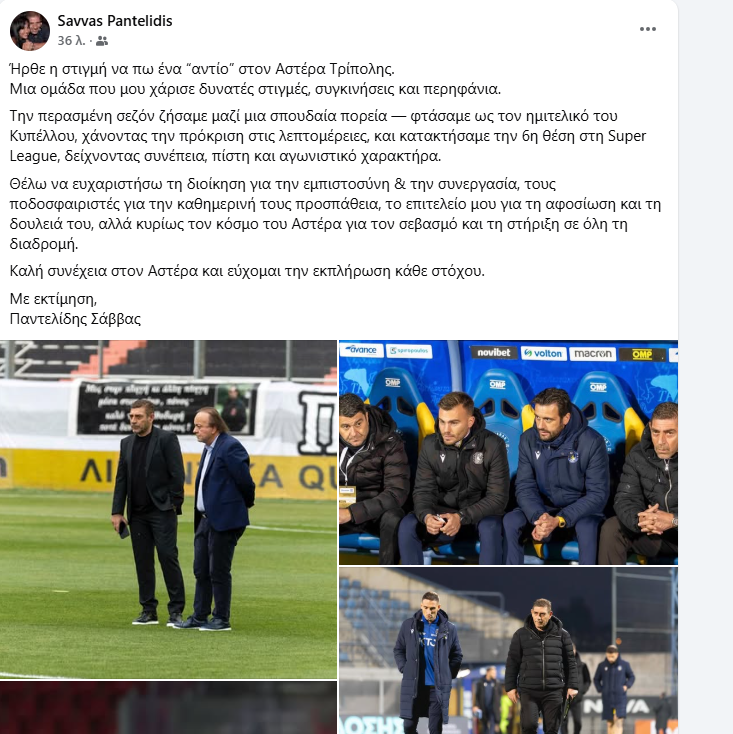
Task: Click the line "Καλή συνέχεια στον Αστέρα"
Action: (247, 271)
